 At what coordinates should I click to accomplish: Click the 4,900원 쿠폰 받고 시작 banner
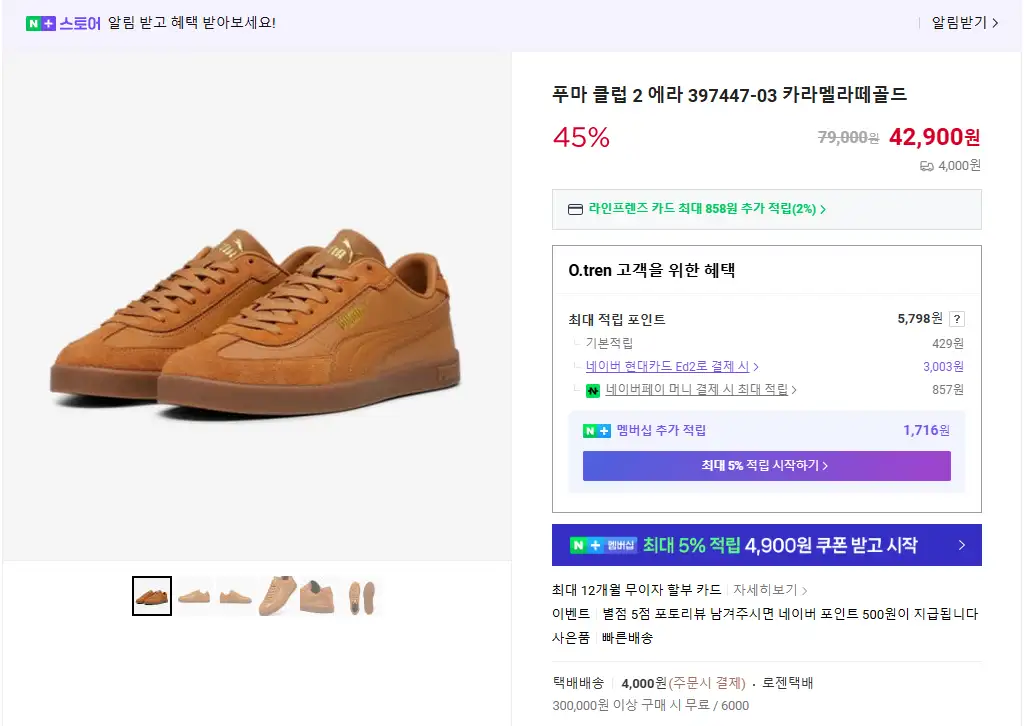tap(766, 545)
